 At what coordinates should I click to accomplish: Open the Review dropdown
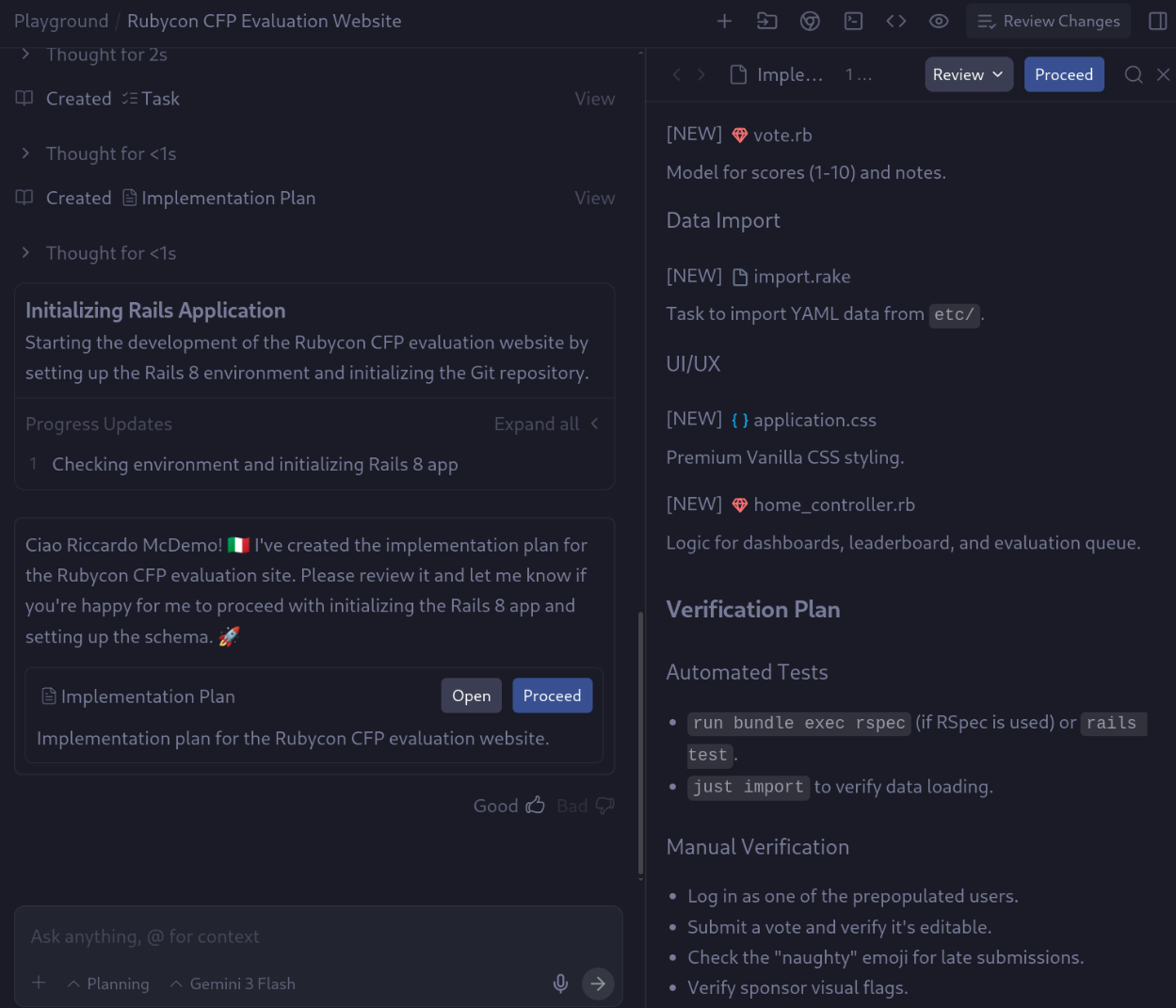click(968, 74)
